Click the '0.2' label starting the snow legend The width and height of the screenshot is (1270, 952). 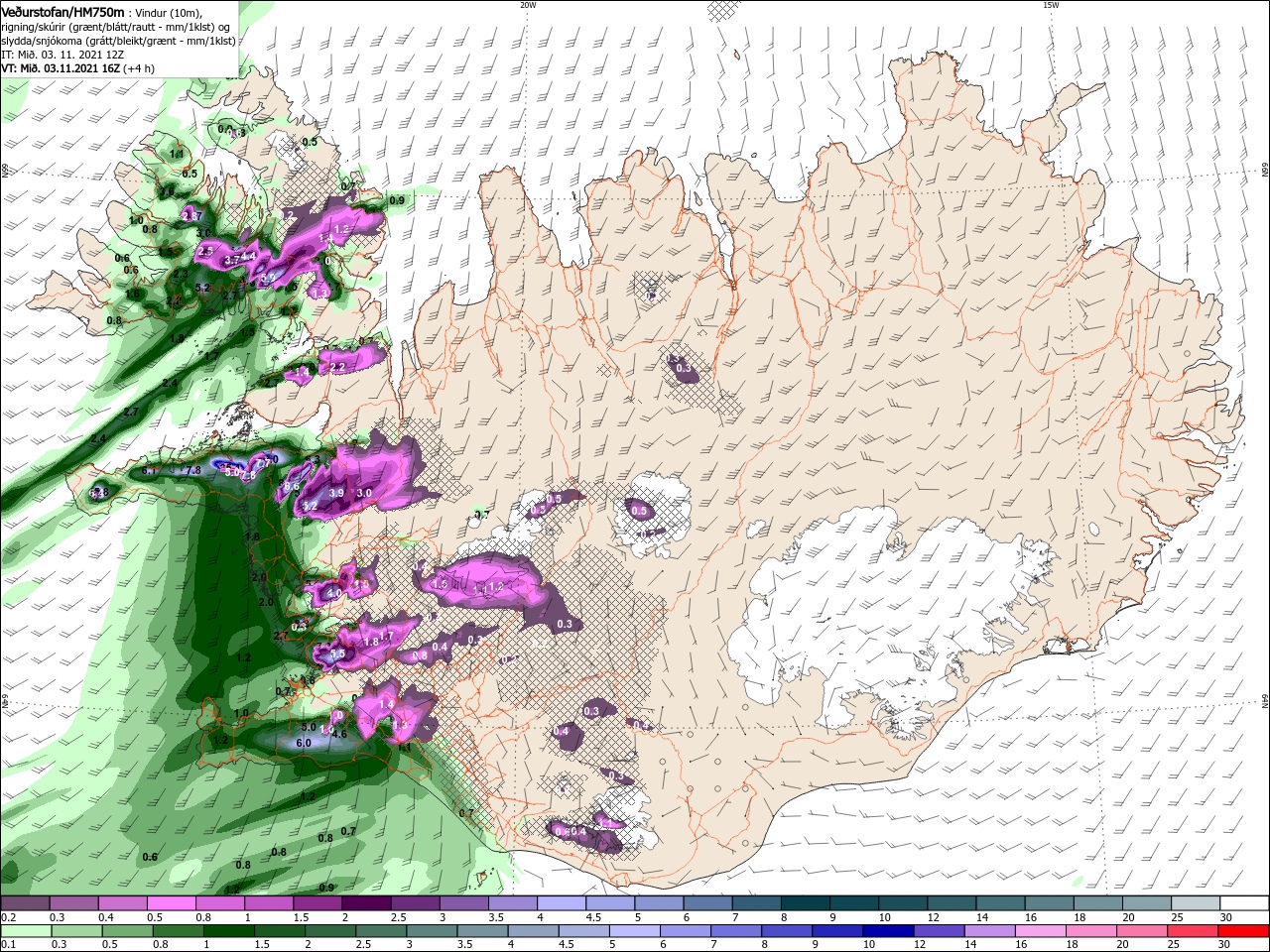coord(8,917)
